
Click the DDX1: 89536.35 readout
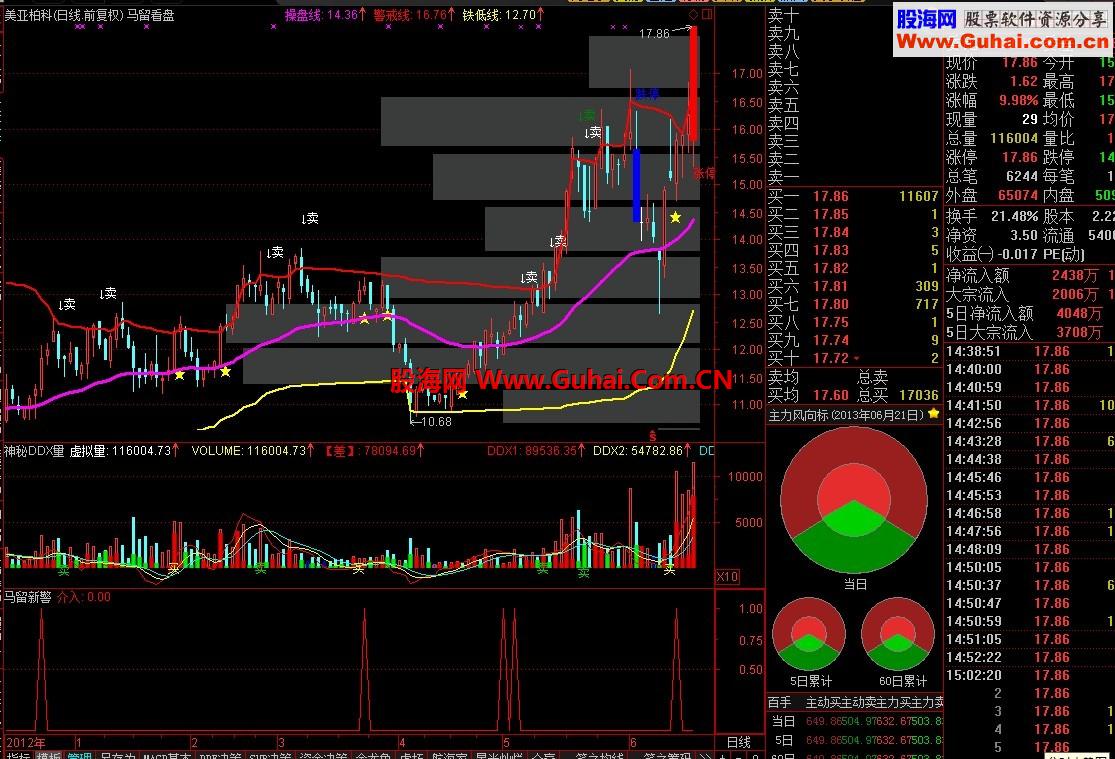(x=536, y=451)
